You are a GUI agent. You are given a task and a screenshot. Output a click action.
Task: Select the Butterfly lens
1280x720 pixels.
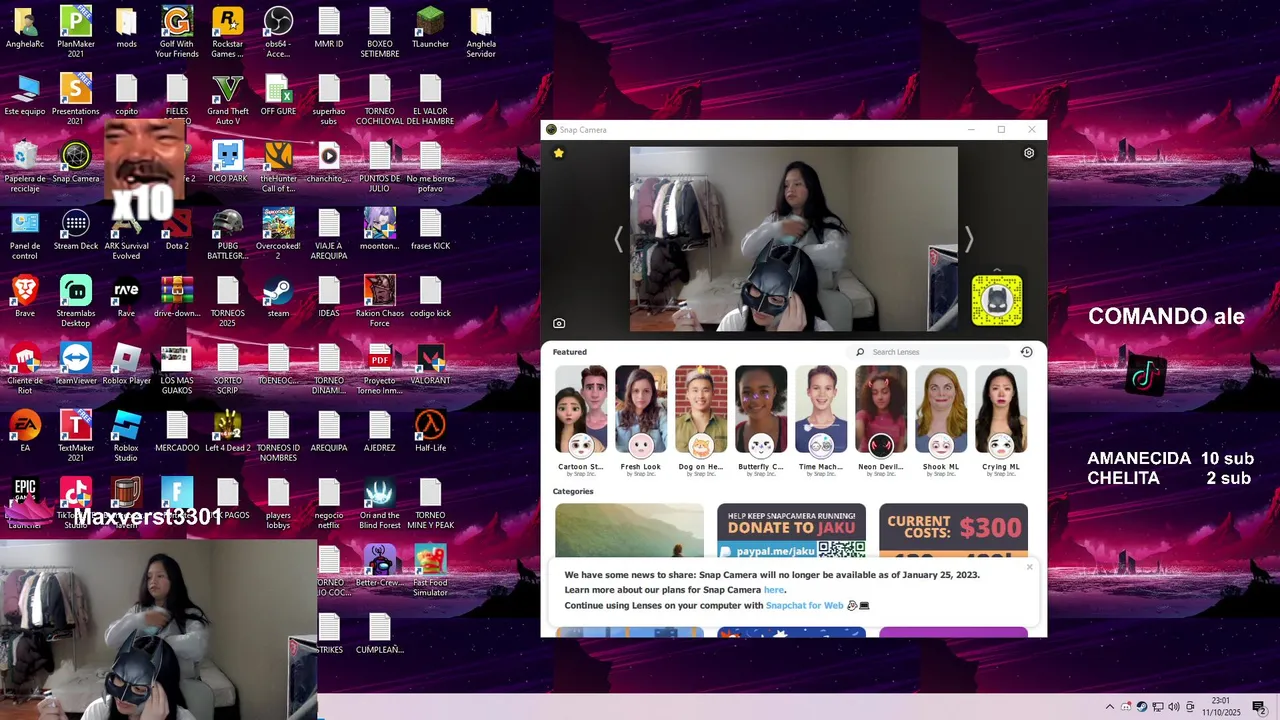point(761,419)
